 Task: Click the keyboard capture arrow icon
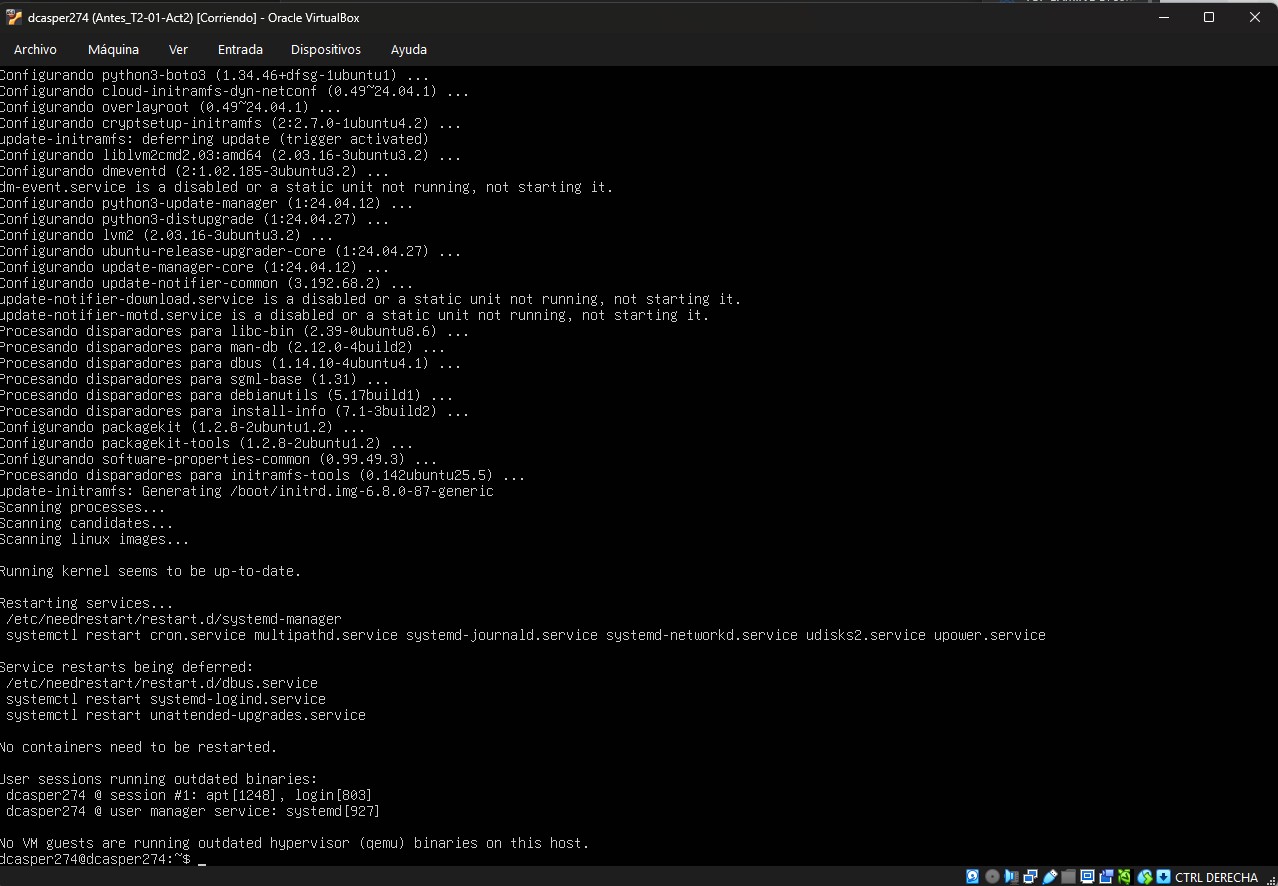click(x=1163, y=877)
